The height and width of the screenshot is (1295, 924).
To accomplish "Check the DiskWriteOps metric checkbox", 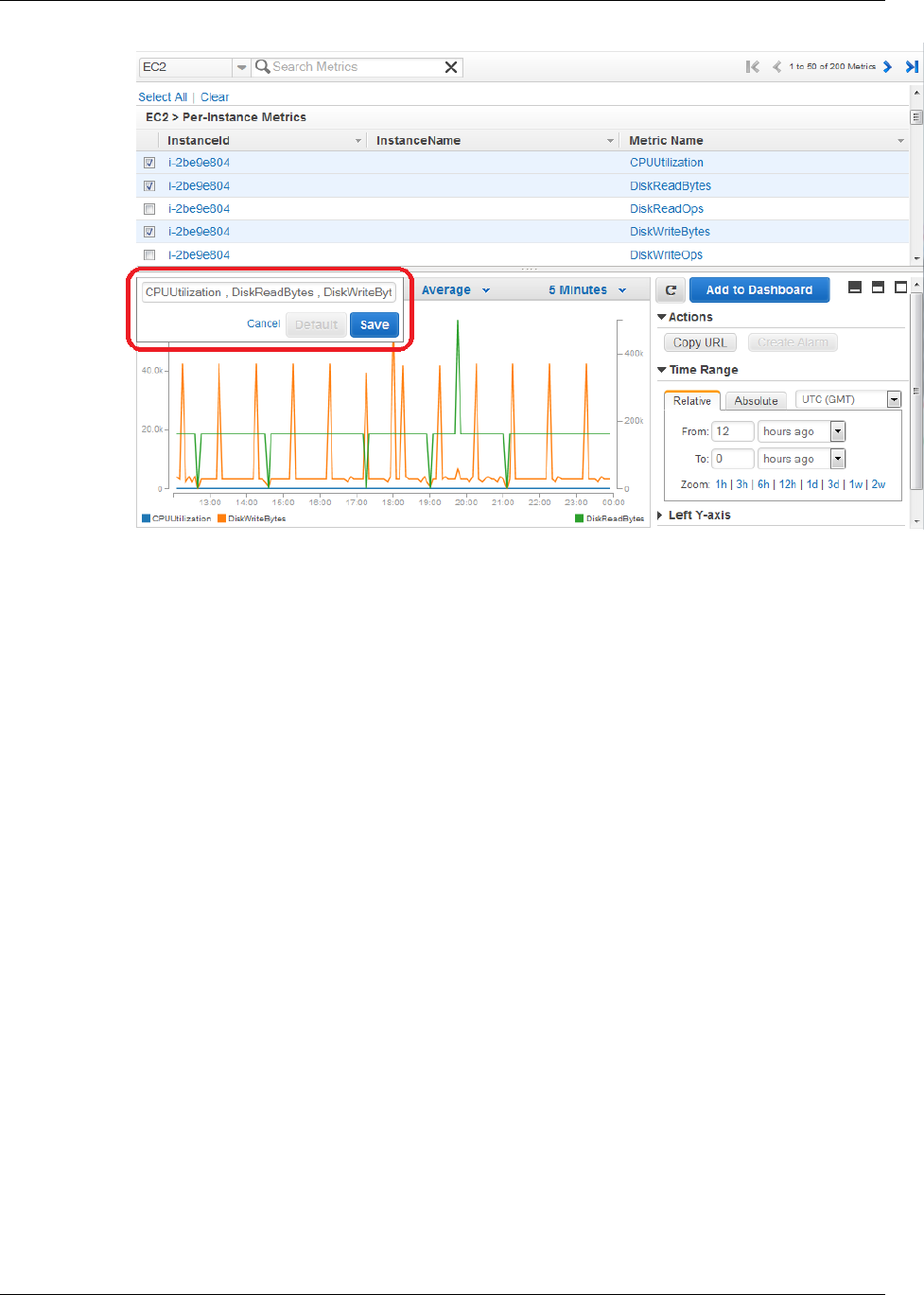I will tap(149, 255).
